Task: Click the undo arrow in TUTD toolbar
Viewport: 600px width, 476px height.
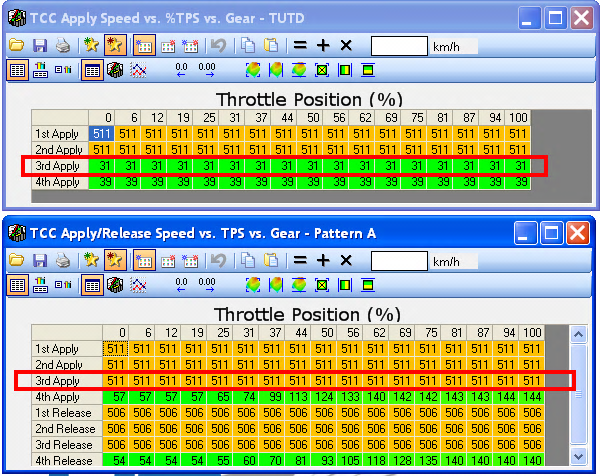Action: 218,46
